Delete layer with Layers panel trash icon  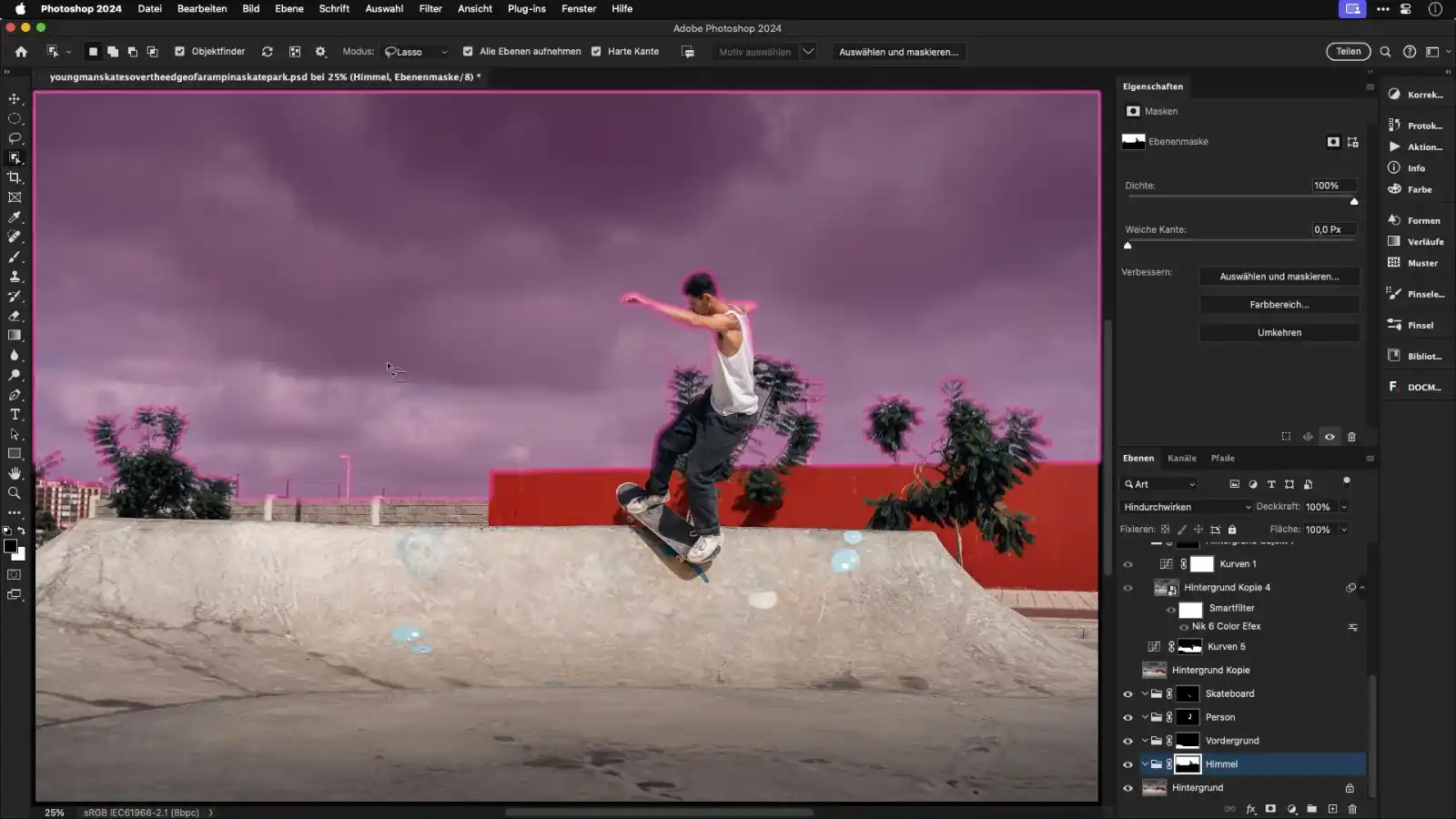tap(1352, 809)
